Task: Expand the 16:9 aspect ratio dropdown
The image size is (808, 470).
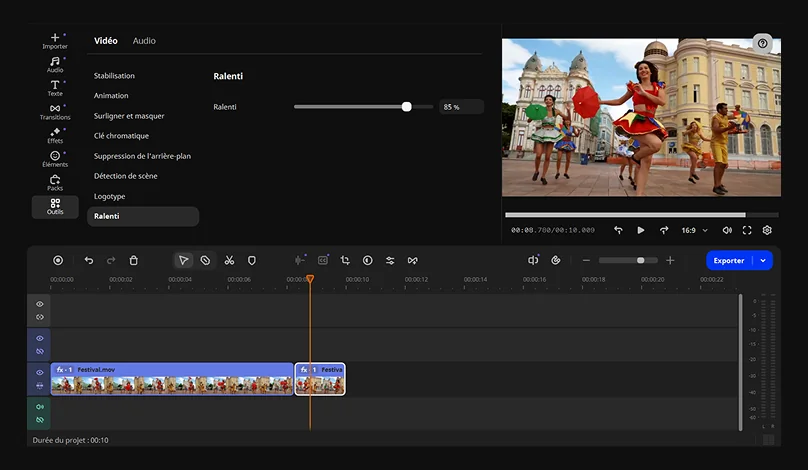Action: click(x=695, y=230)
